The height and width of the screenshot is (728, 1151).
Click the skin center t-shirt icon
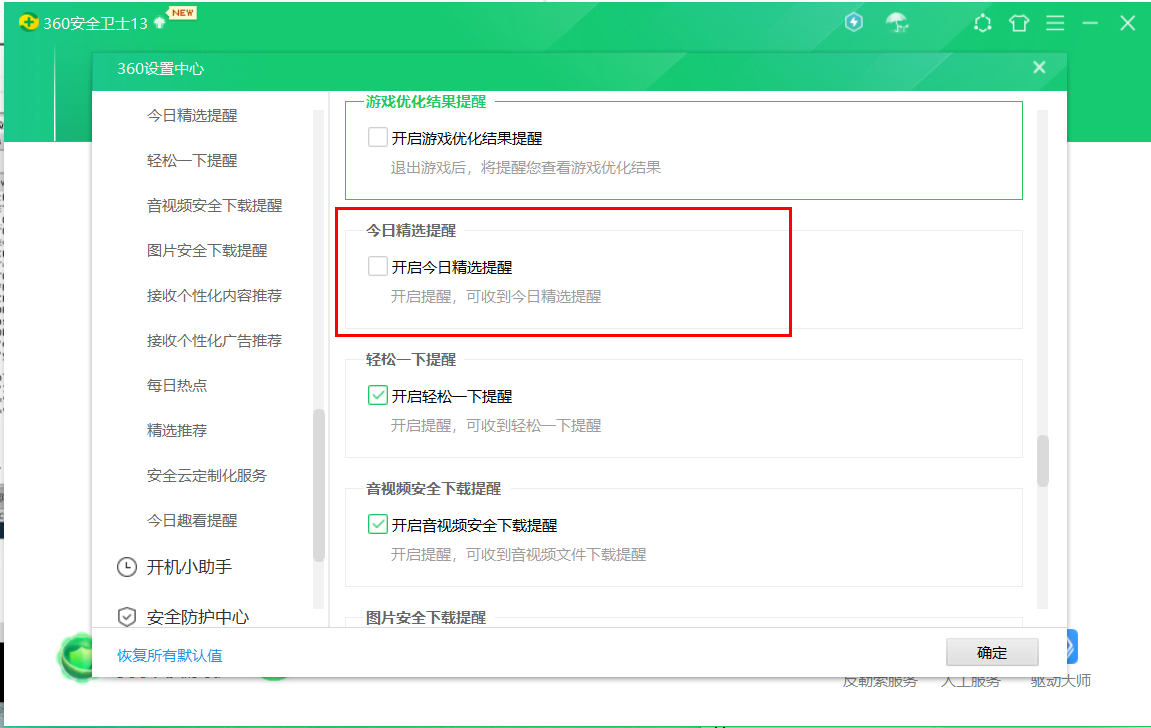(x=1019, y=22)
